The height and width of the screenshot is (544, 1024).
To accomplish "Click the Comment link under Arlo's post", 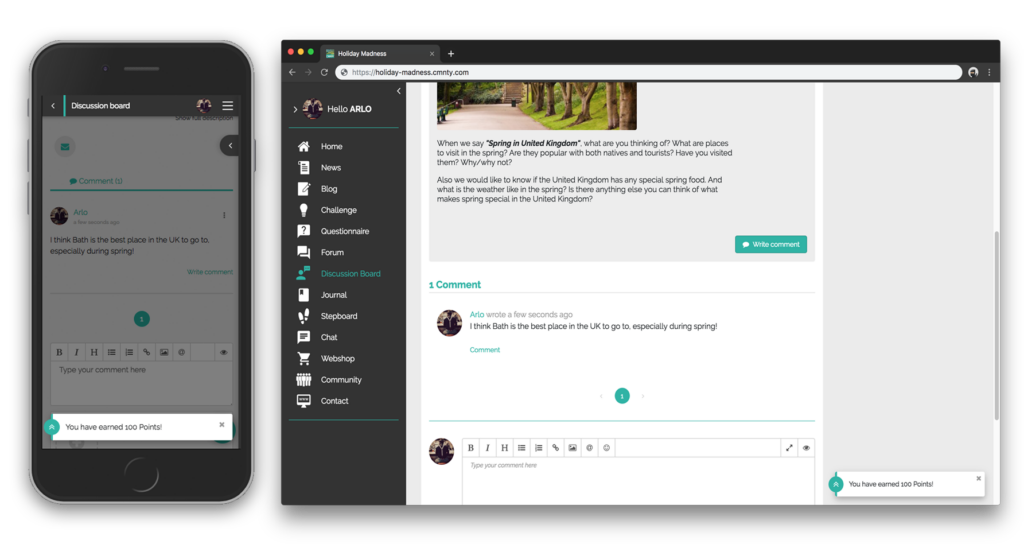I will coord(485,350).
